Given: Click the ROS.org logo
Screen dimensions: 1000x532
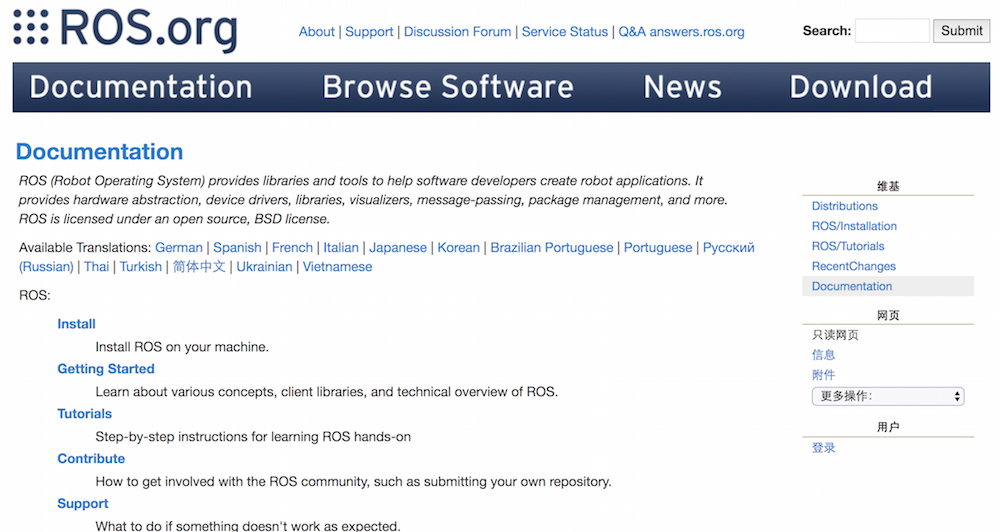Looking at the screenshot, I should (x=125, y=29).
